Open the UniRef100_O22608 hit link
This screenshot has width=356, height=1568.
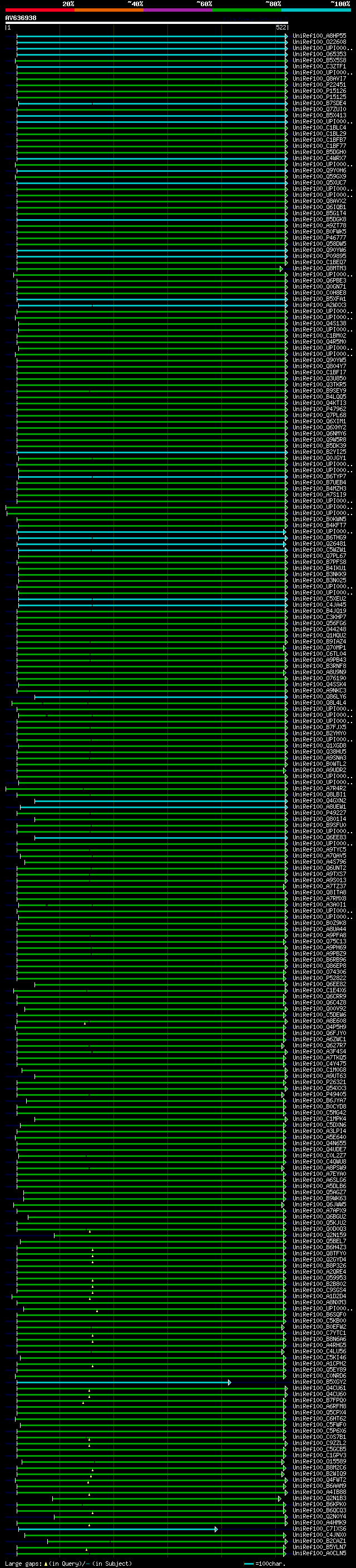click(x=319, y=42)
